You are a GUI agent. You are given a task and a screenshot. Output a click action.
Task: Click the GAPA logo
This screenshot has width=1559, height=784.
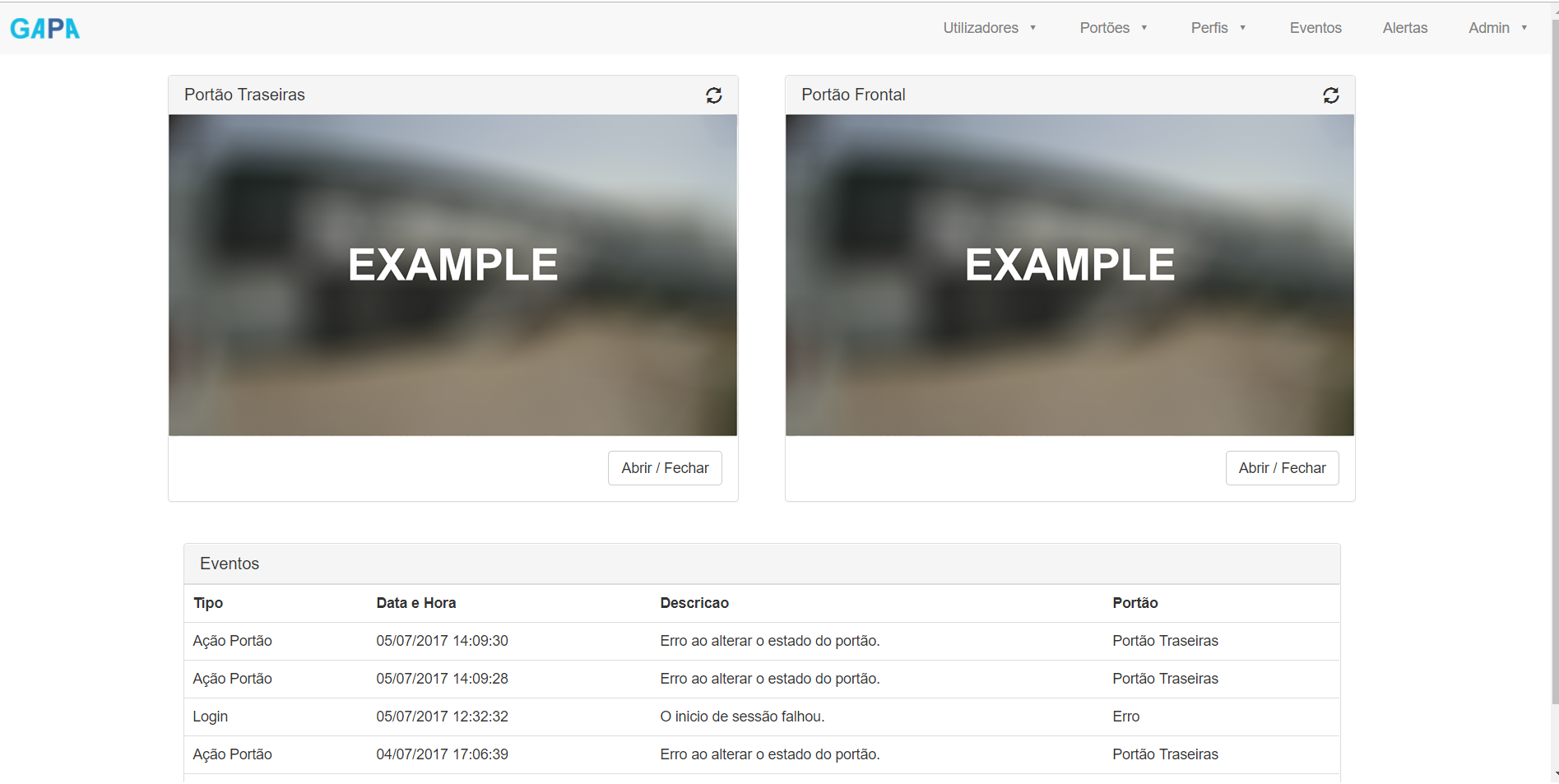click(x=45, y=29)
